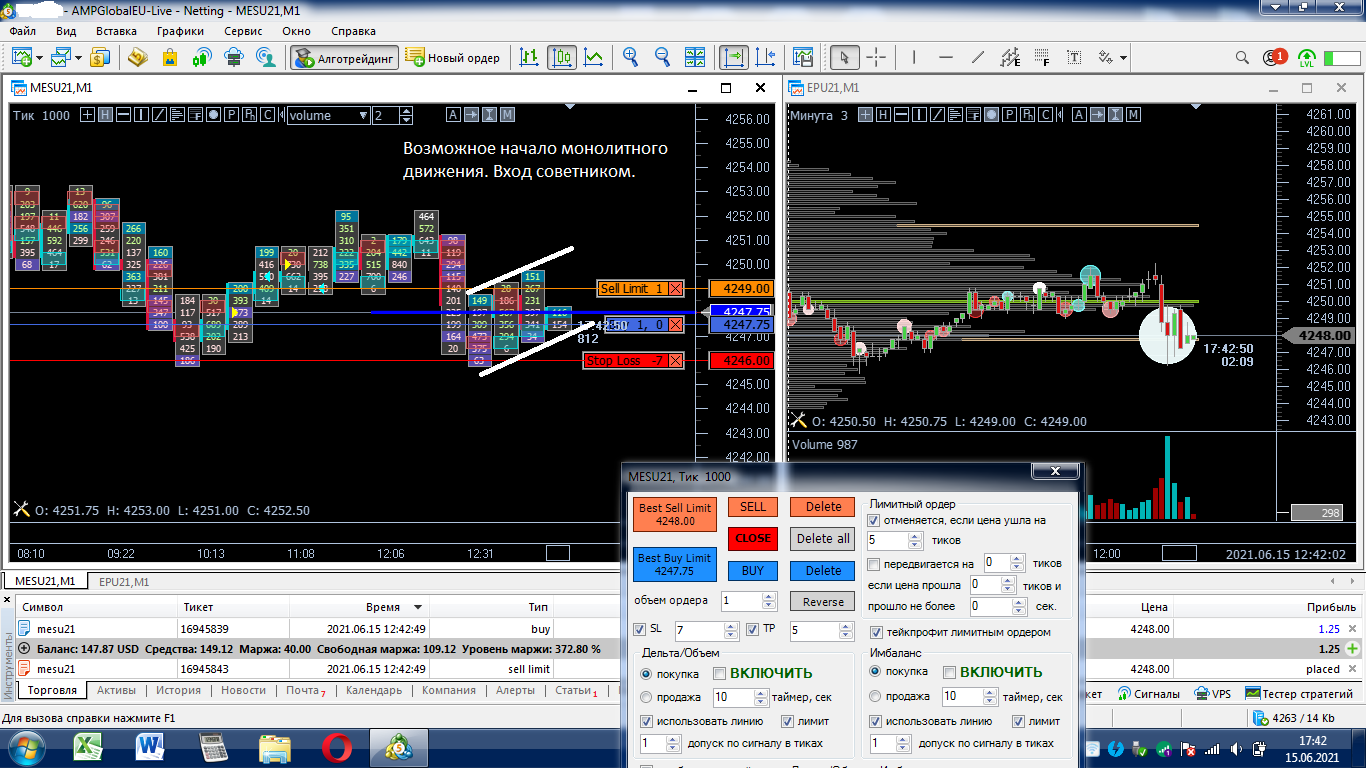Click the red CLOSE button
The width and height of the screenshot is (1366, 768).
(x=753, y=538)
